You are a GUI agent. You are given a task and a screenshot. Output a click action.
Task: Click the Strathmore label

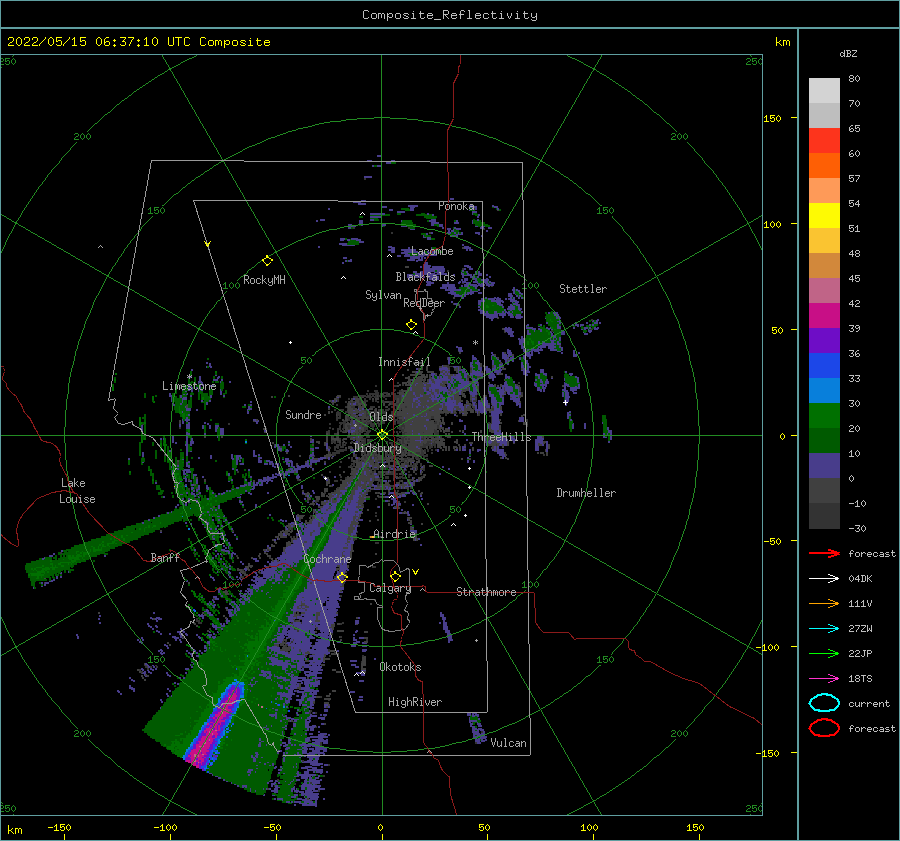coord(486,592)
